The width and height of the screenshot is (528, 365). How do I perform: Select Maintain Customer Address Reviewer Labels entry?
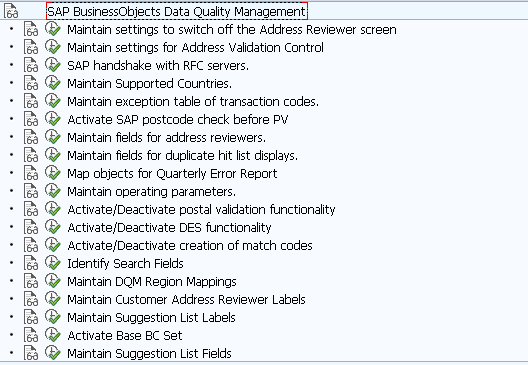186,299
